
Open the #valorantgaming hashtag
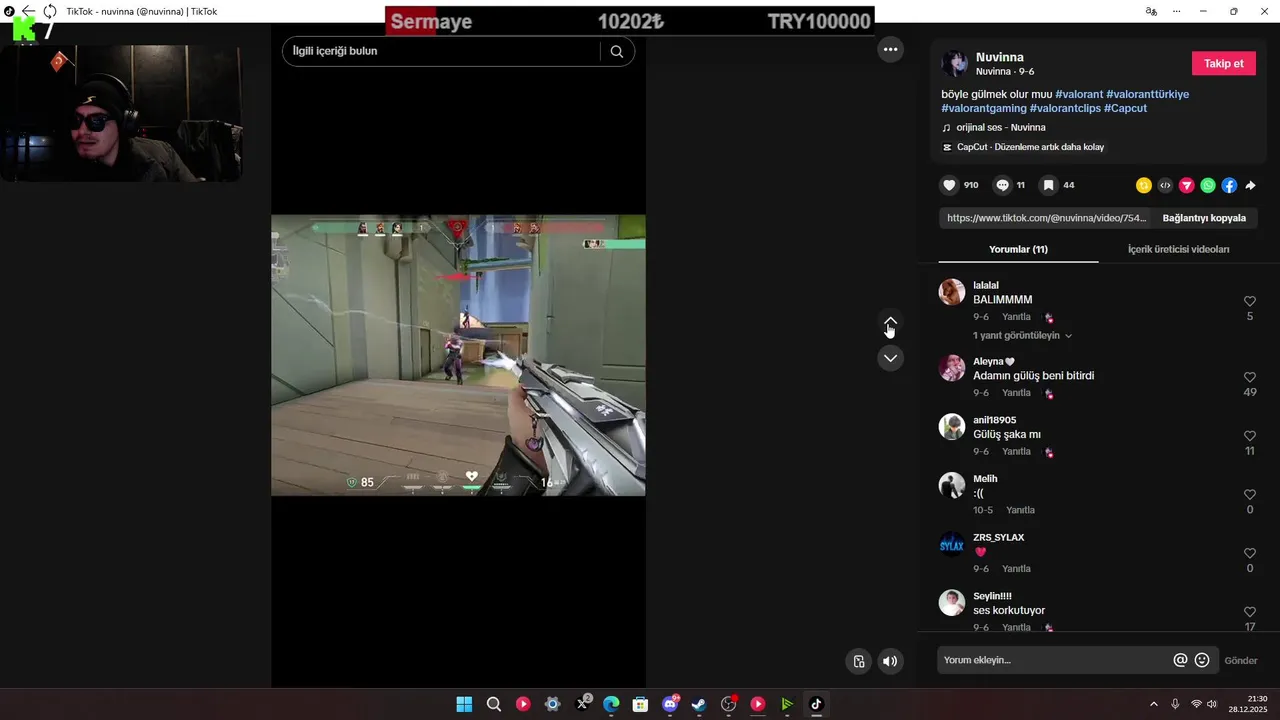pos(984,108)
